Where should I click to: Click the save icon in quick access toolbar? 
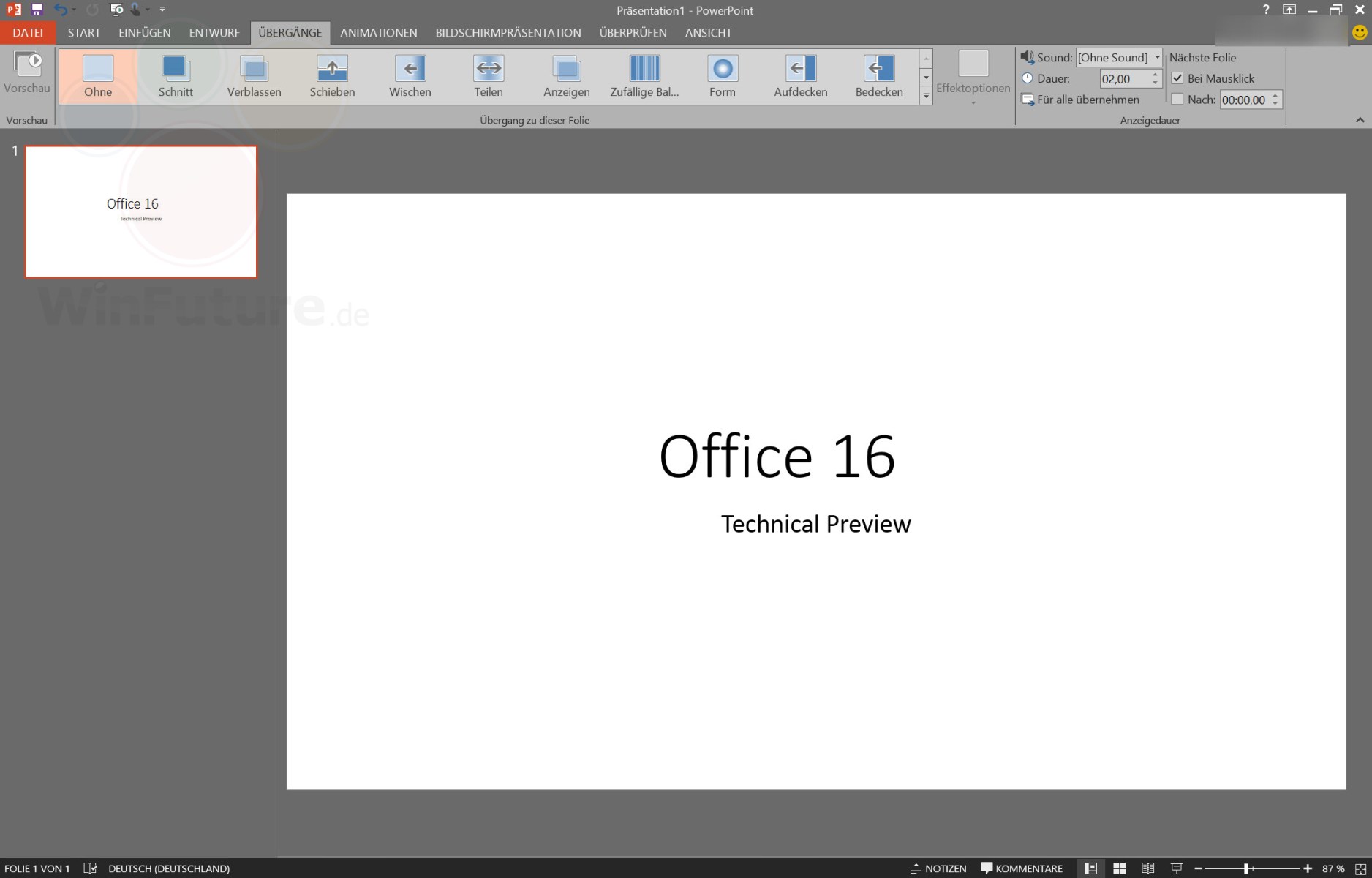(x=37, y=10)
